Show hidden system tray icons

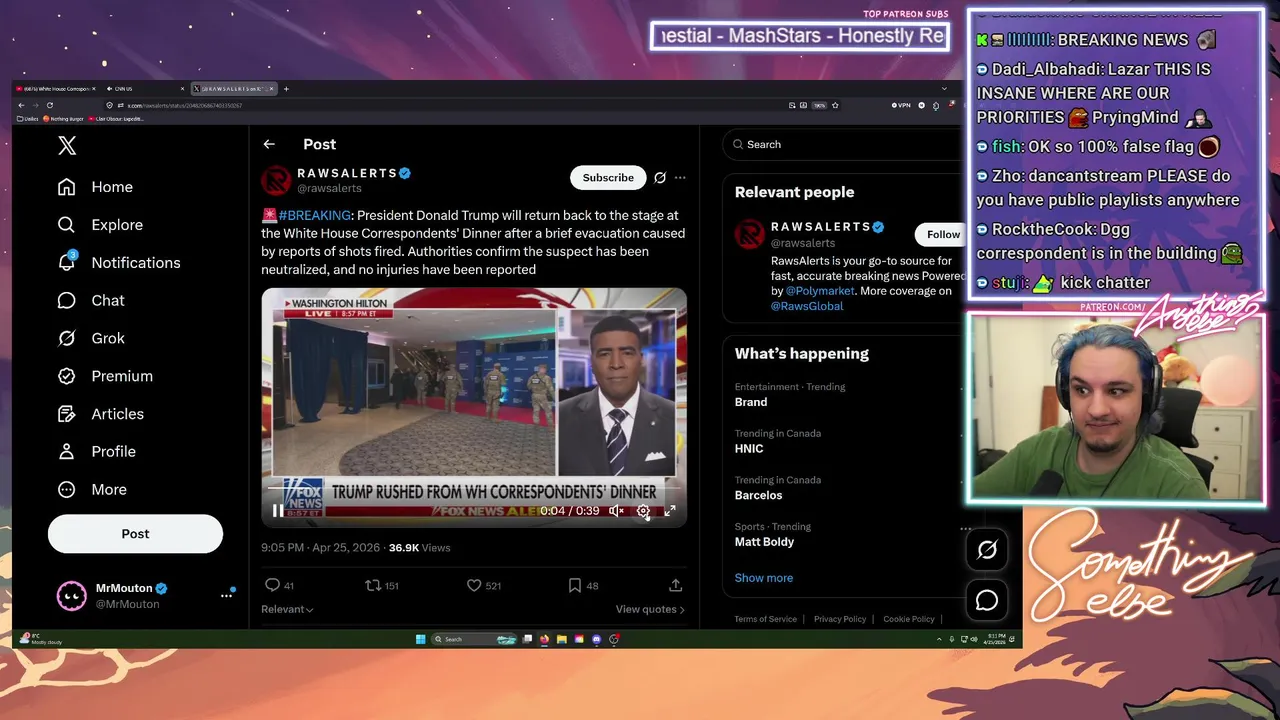point(939,639)
